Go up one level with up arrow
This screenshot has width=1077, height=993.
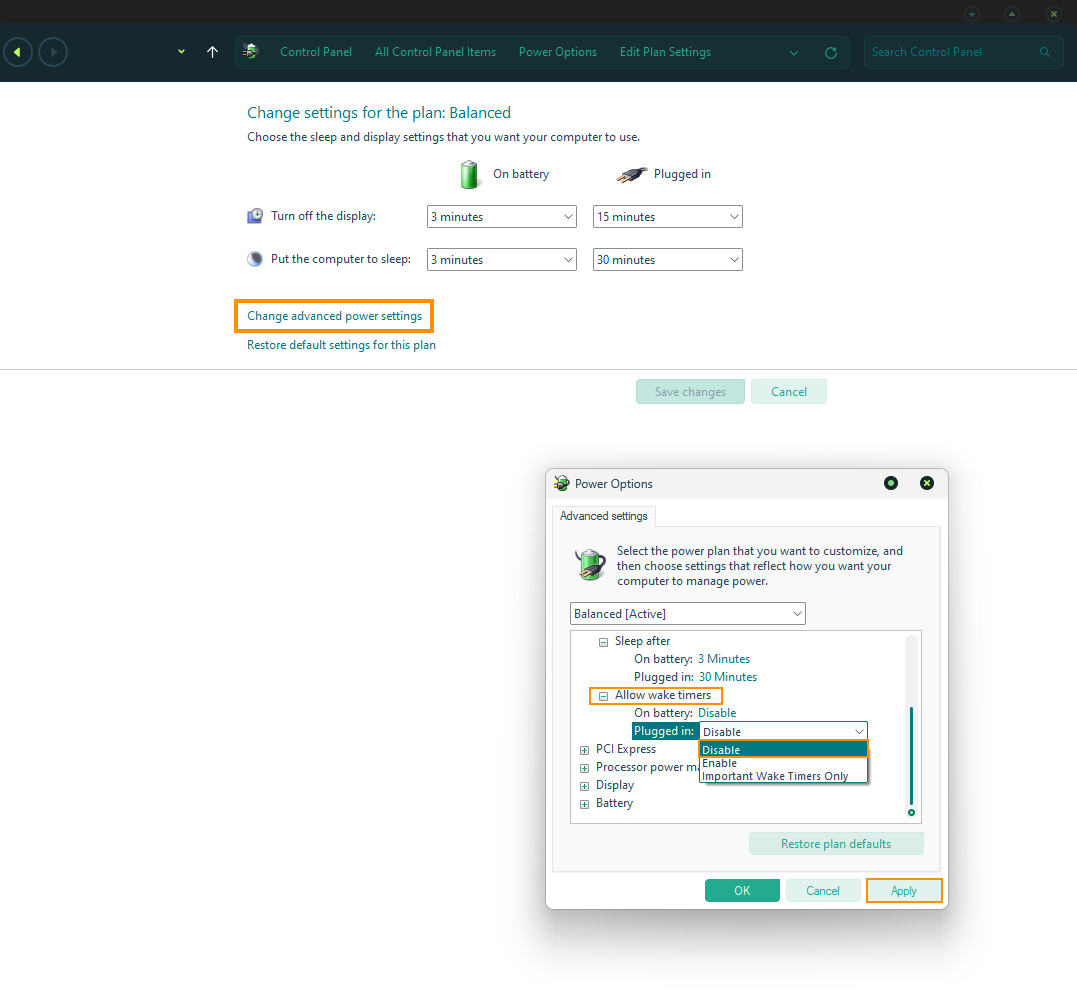[x=212, y=52]
